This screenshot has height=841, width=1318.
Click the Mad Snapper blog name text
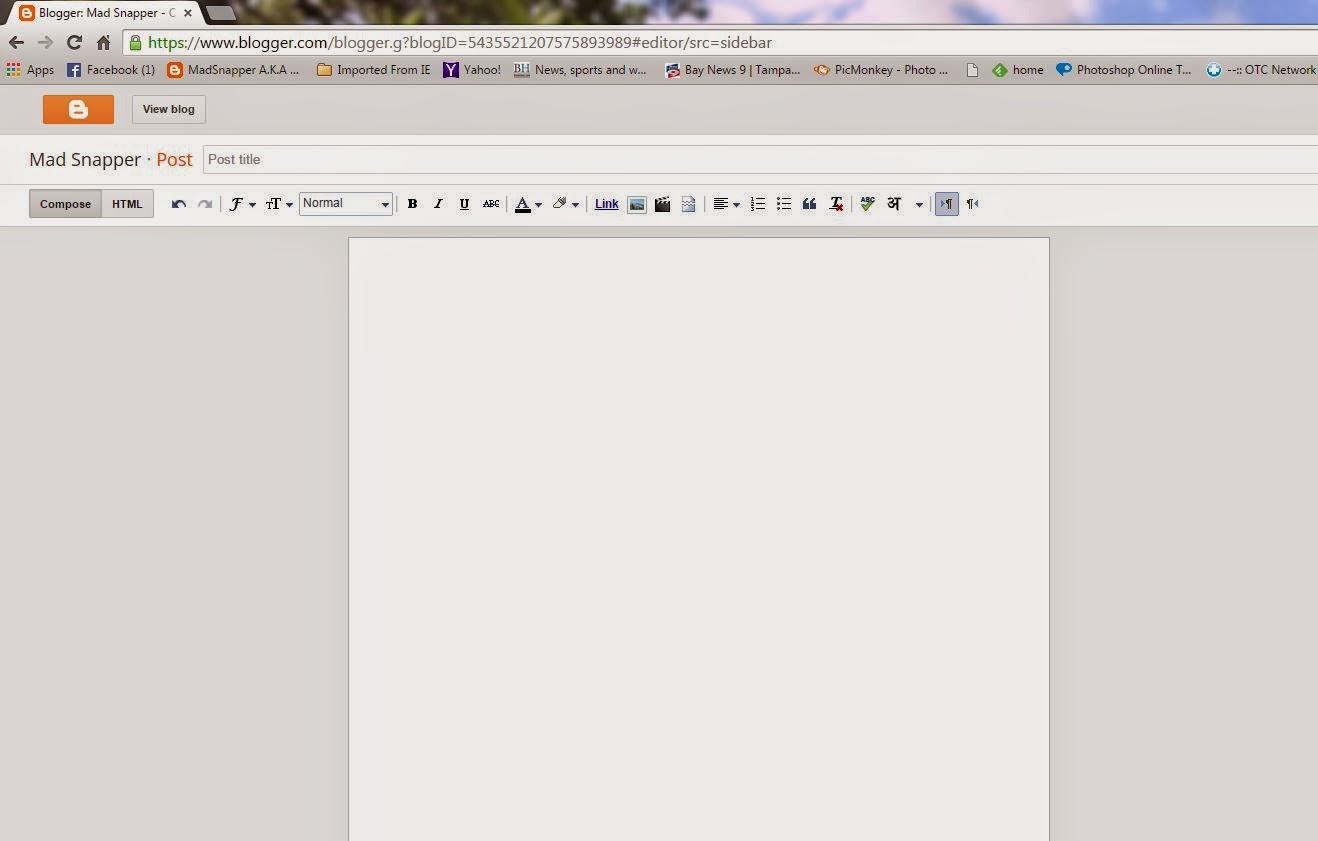85,160
